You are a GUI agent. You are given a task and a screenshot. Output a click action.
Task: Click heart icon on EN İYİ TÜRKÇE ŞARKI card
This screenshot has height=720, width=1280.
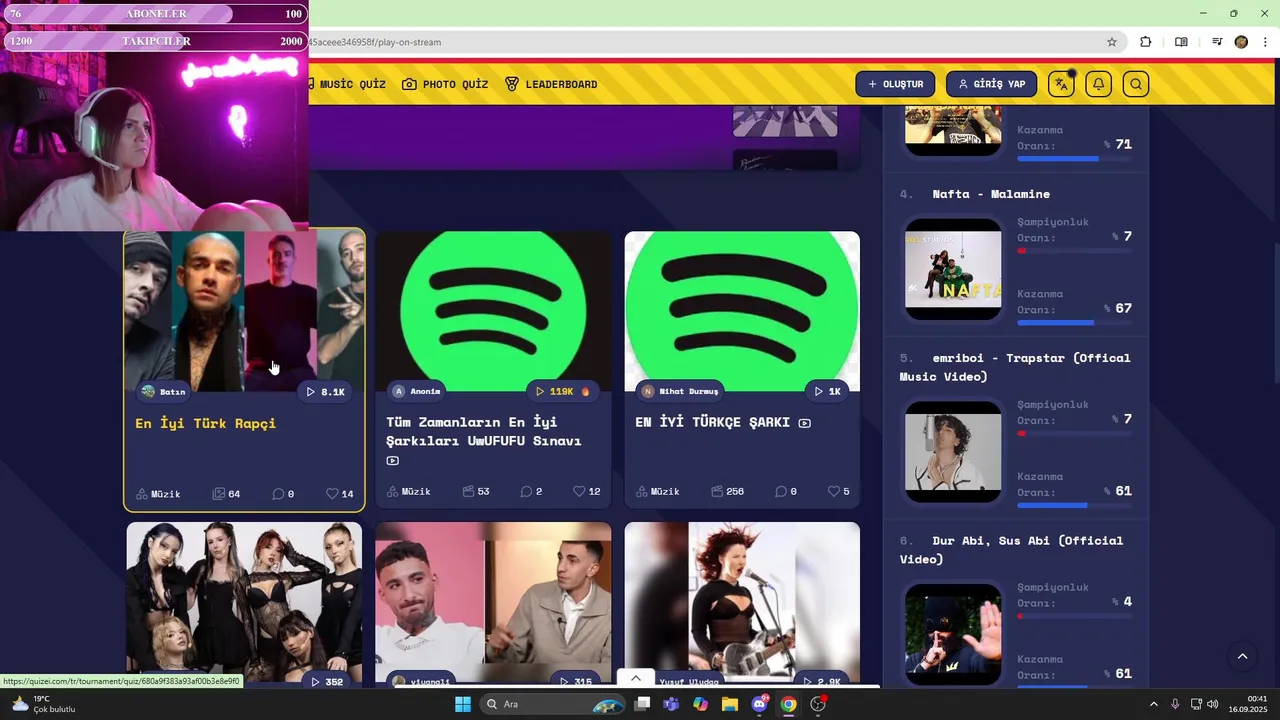pyautogui.click(x=833, y=492)
